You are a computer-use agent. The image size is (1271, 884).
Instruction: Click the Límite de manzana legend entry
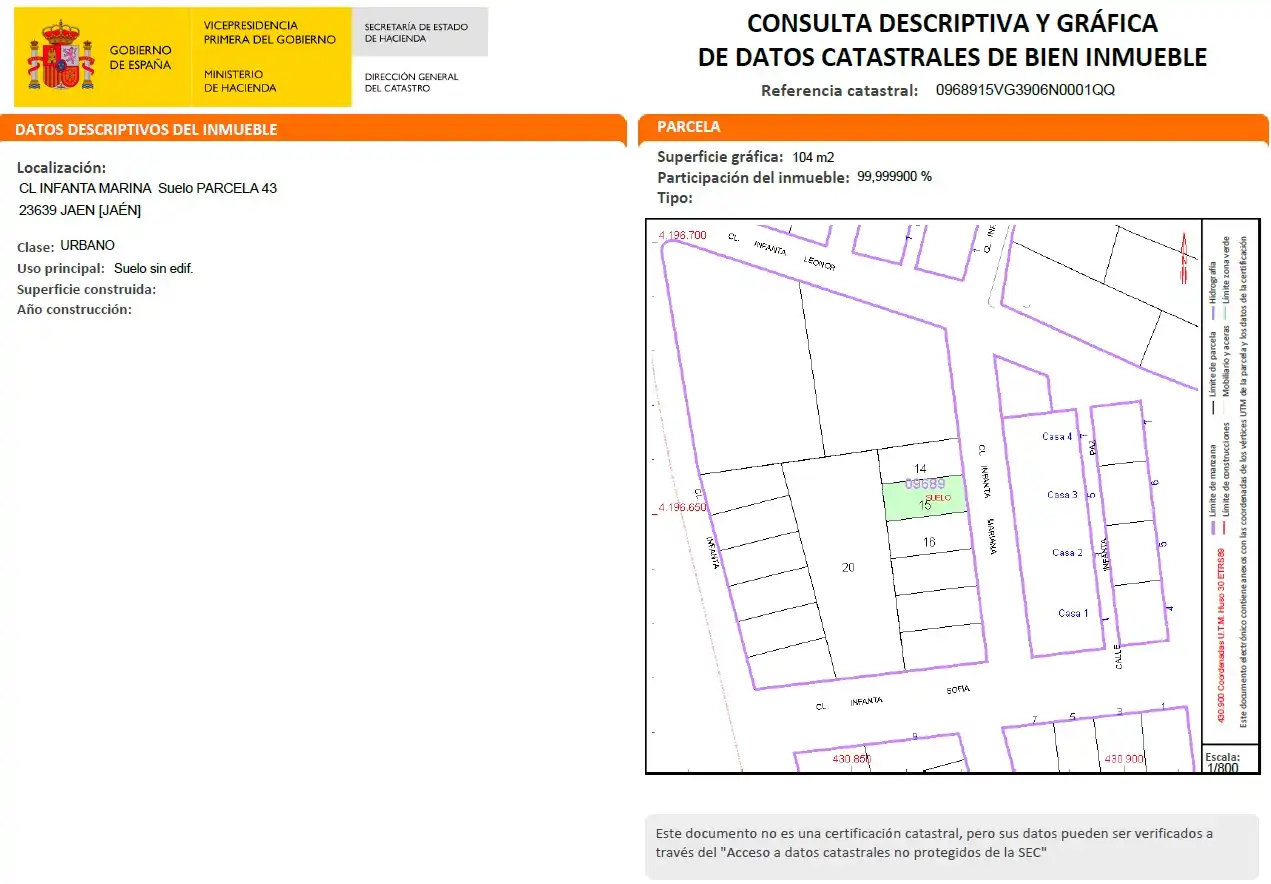[x=1213, y=489]
